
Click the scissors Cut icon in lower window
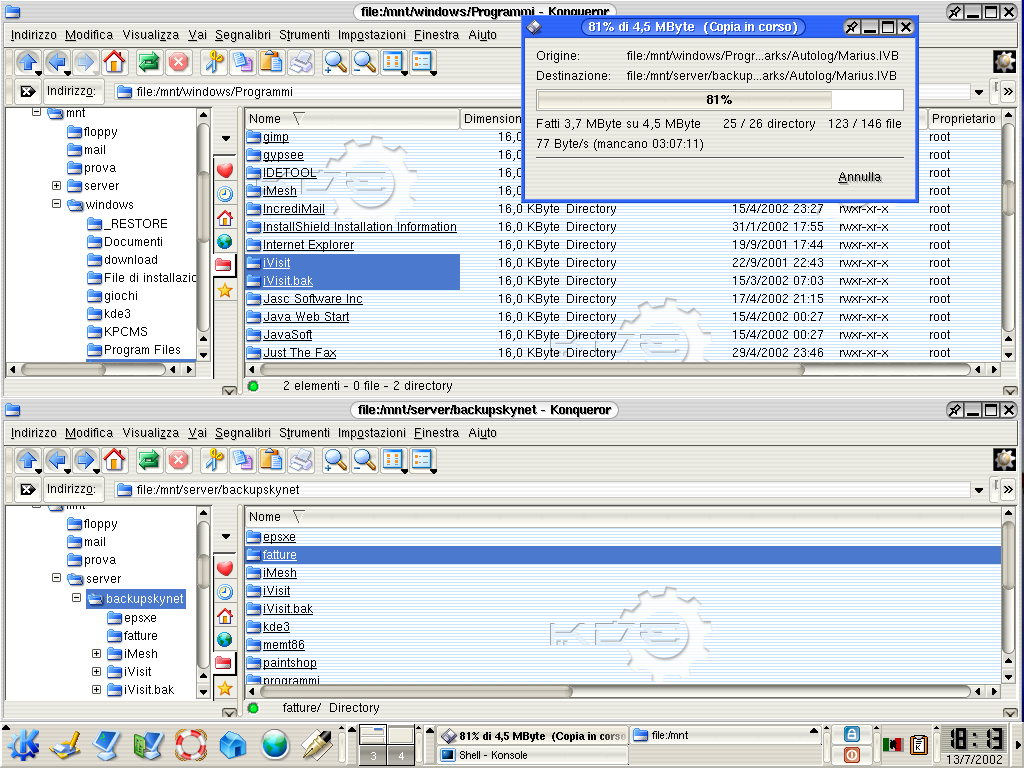[213, 460]
